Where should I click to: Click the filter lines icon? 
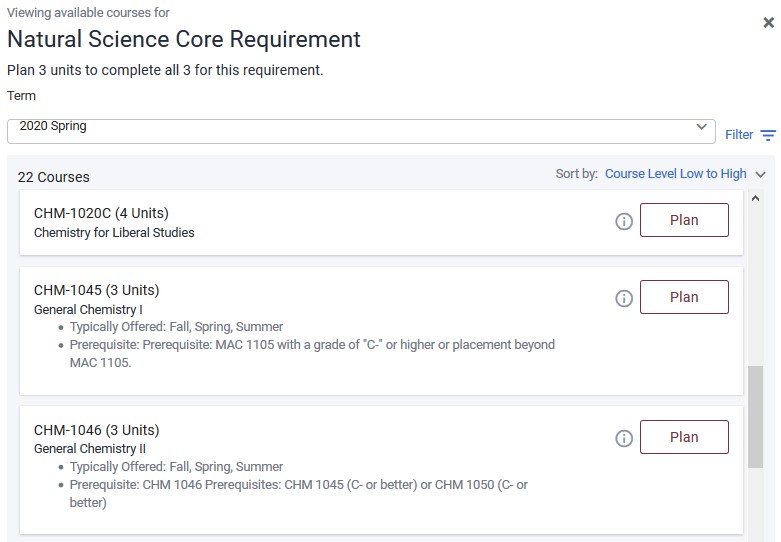tap(768, 135)
